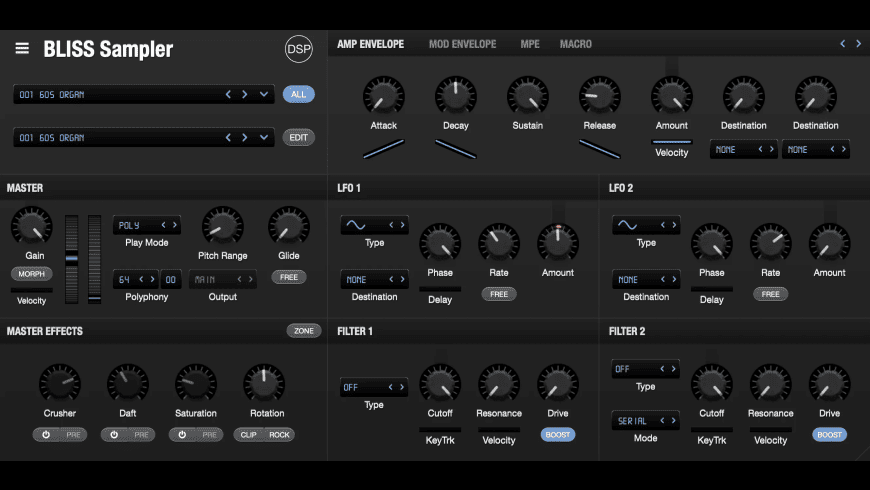The width and height of the screenshot is (870, 490).
Task: Enable Filter 2 Drive BOOST
Action: (829, 435)
